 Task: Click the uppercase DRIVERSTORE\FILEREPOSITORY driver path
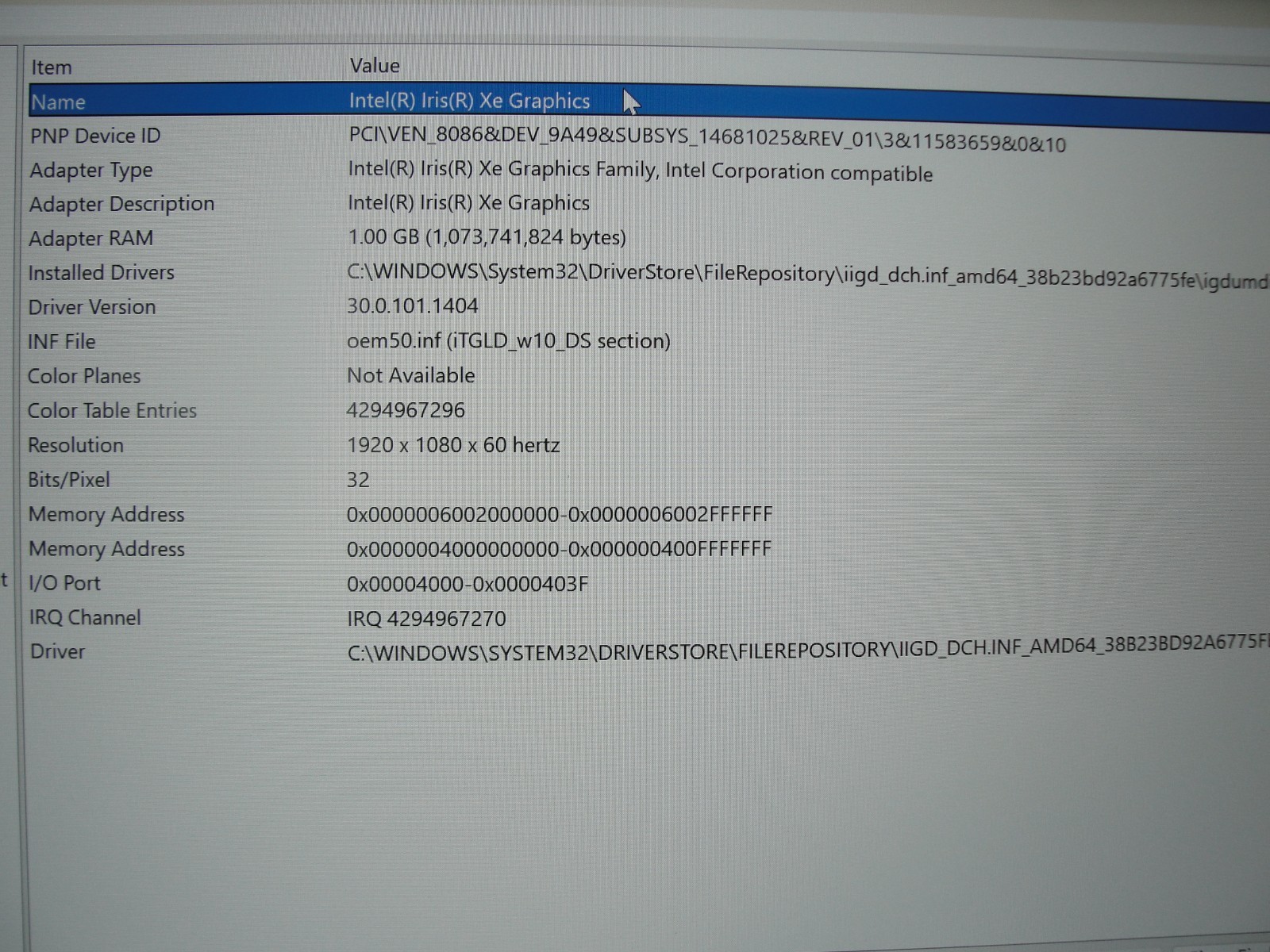click(808, 648)
